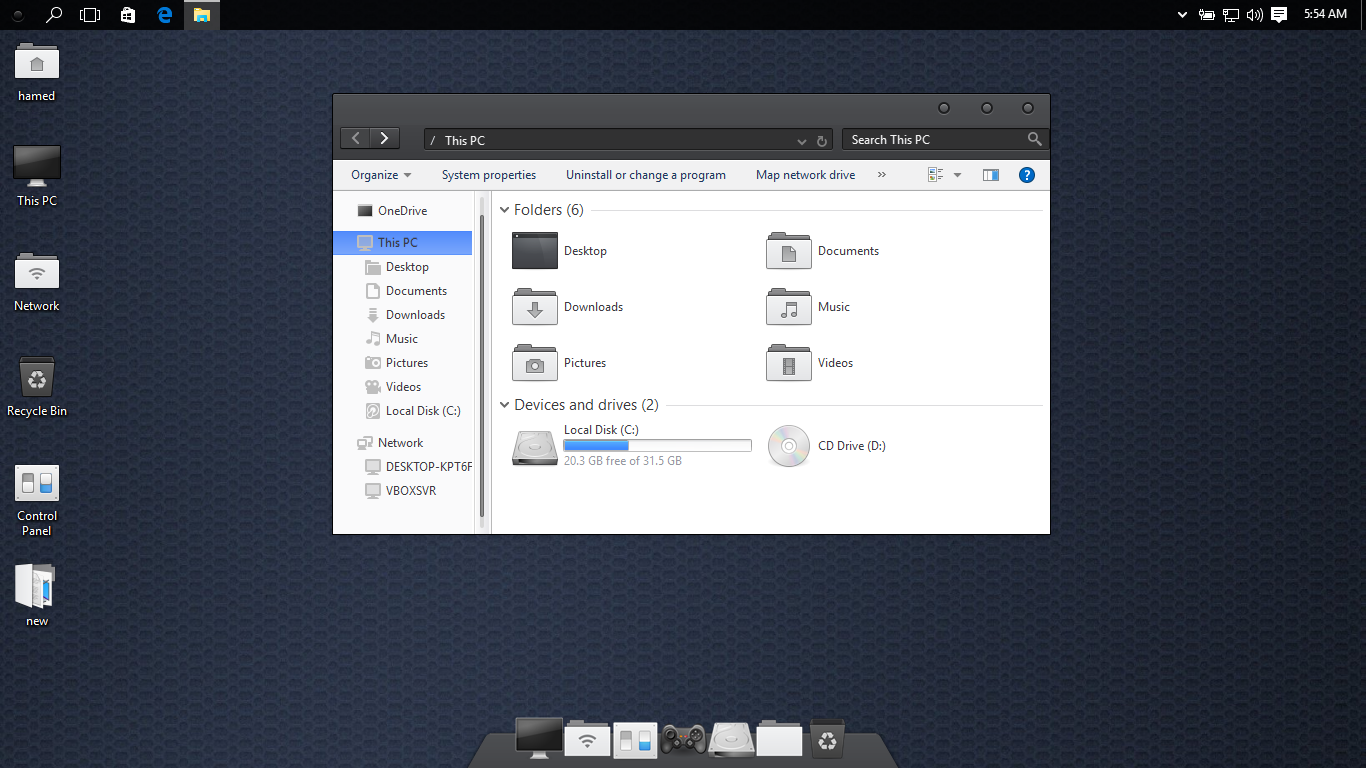Click the Local Disk (C:) usage bar
The height and width of the screenshot is (768, 1366).
(657, 446)
